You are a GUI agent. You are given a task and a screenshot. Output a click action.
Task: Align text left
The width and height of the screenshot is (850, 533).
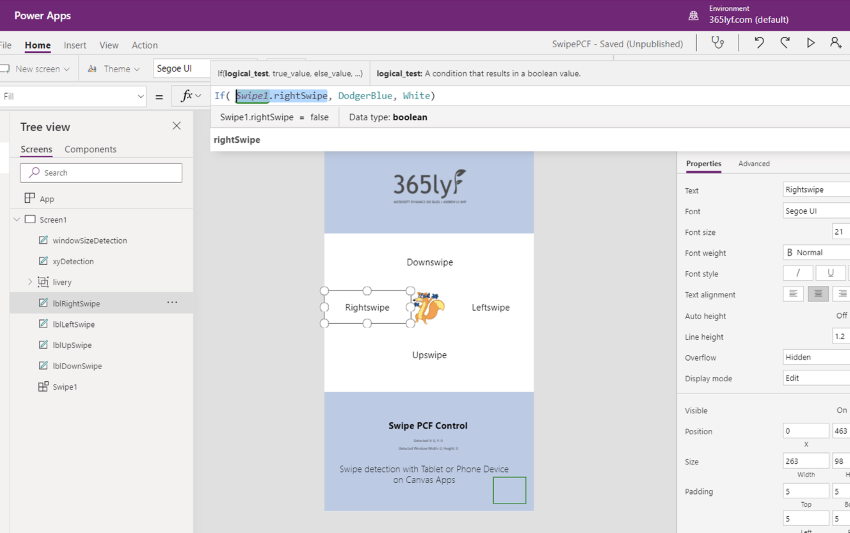pyautogui.click(x=793, y=294)
